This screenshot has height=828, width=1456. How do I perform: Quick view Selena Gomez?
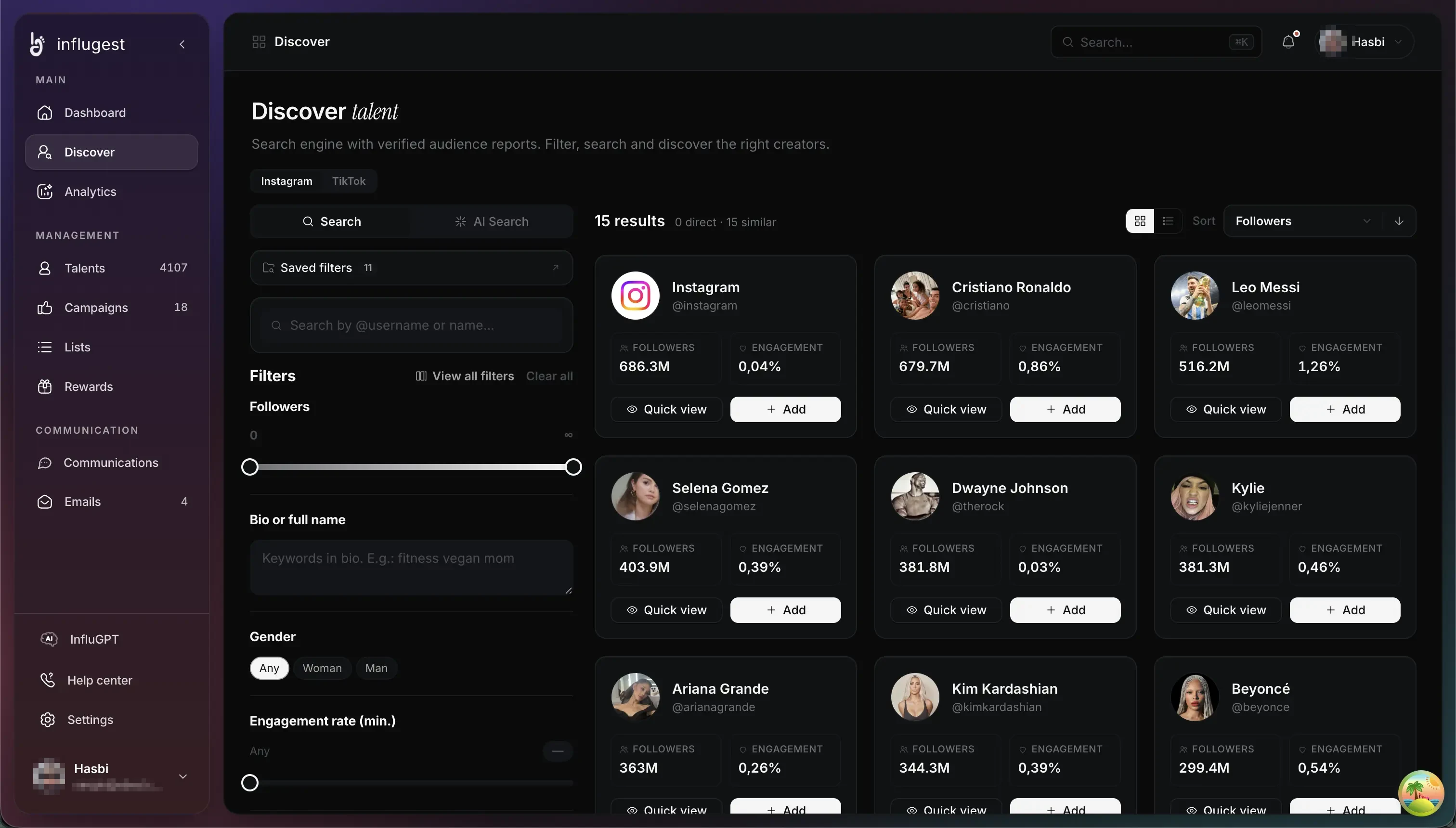click(666, 610)
